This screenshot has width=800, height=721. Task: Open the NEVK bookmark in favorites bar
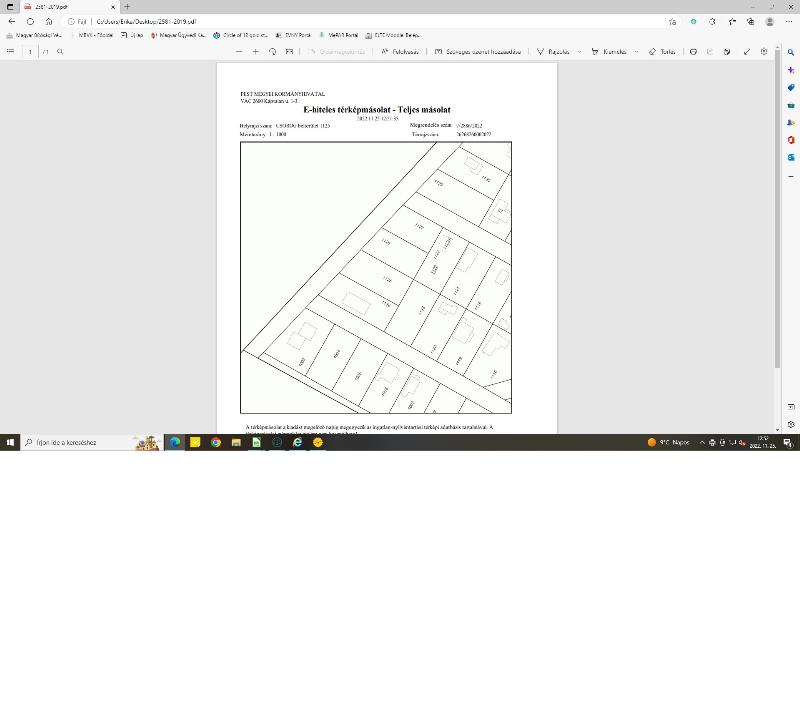[x=96, y=35]
